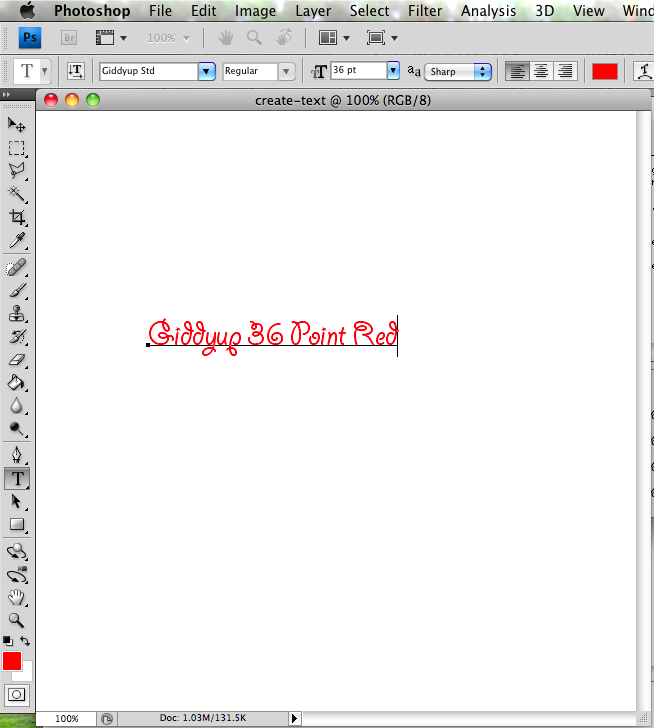Select the Rectangular Marquee tool

[x=17, y=148]
